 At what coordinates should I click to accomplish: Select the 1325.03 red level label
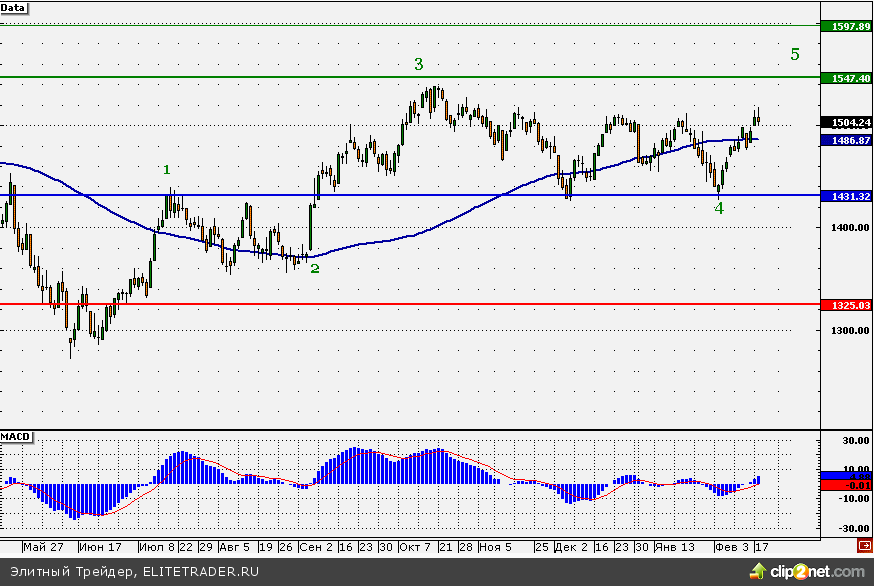click(845, 304)
